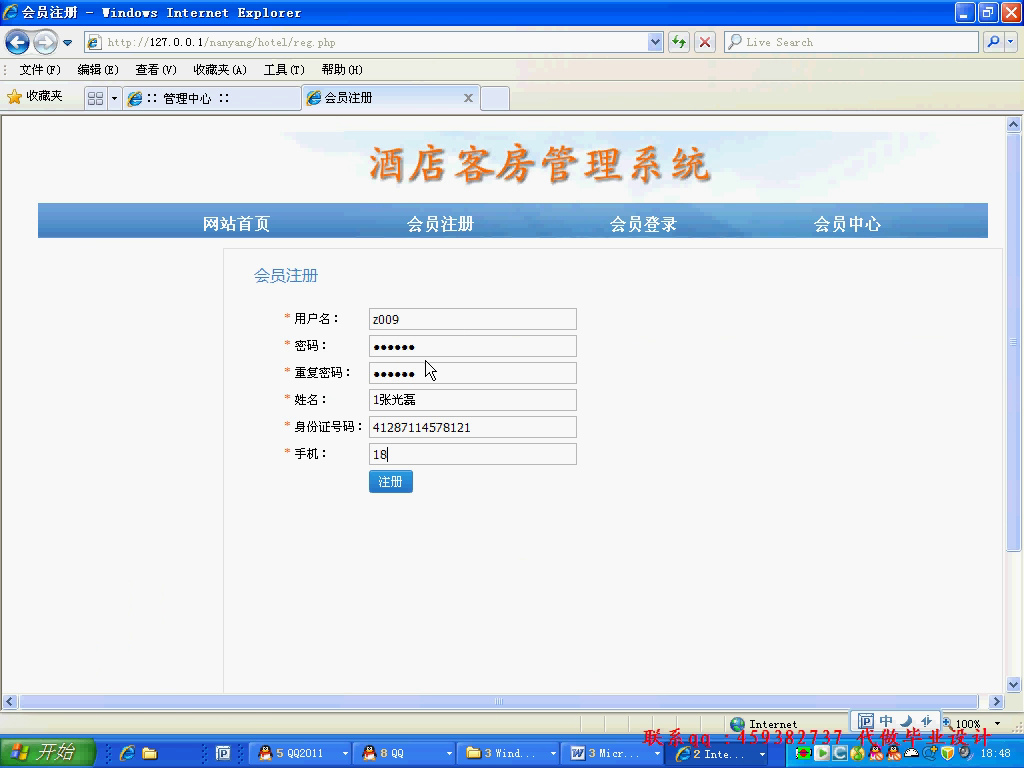Expand the search provider dropdown arrow

(1010, 42)
